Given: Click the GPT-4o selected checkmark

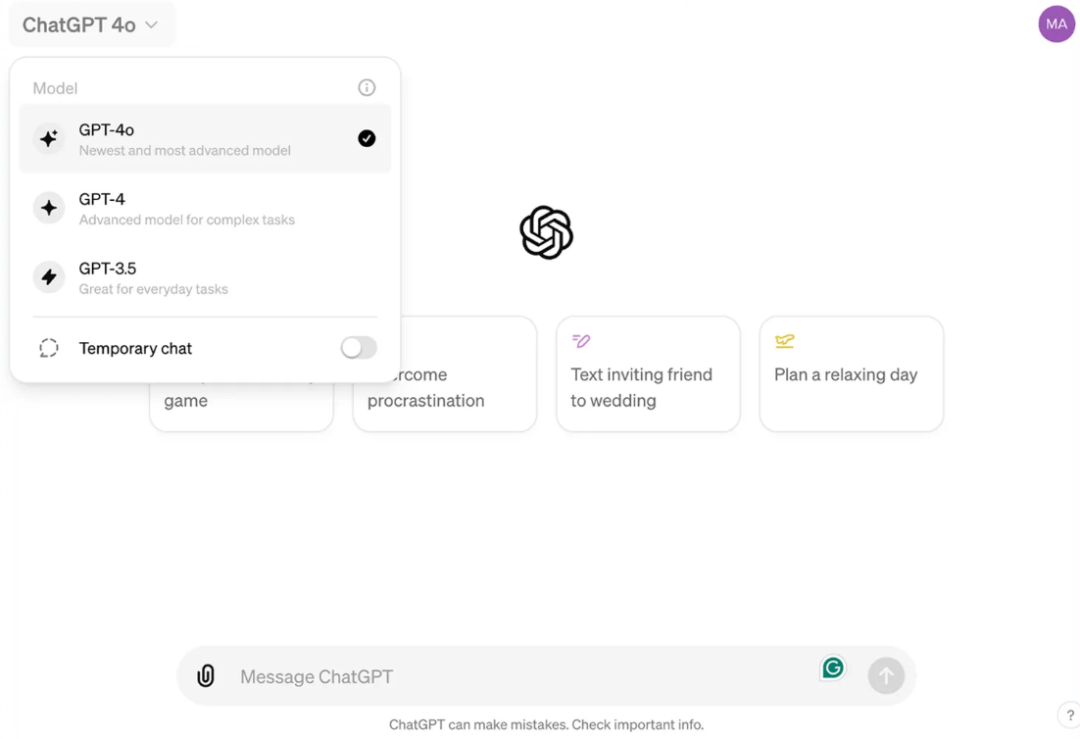Looking at the screenshot, I should coord(367,139).
